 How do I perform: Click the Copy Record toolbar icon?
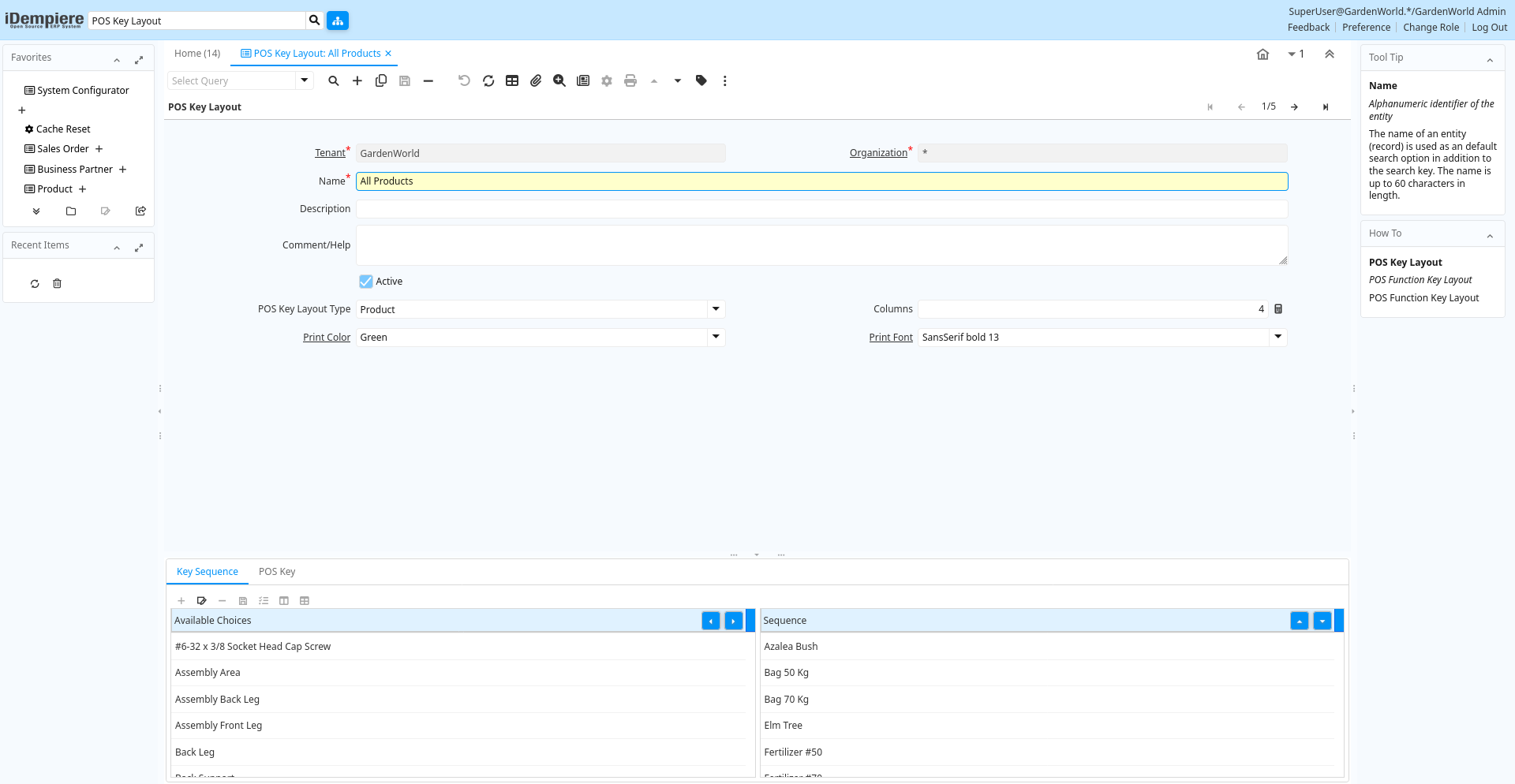pos(381,80)
